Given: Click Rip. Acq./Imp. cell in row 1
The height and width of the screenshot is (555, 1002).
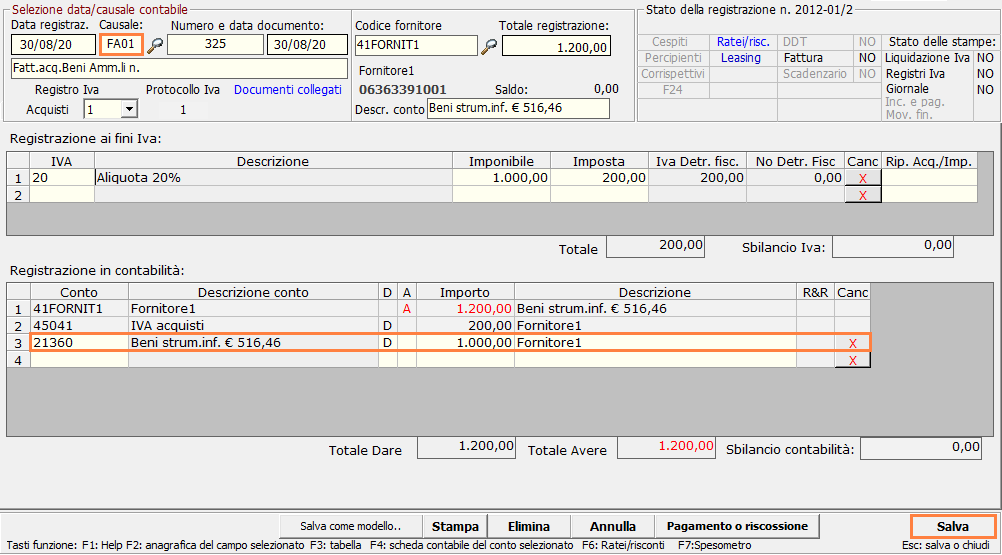Looking at the screenshot, I should [x=929, y=178].
